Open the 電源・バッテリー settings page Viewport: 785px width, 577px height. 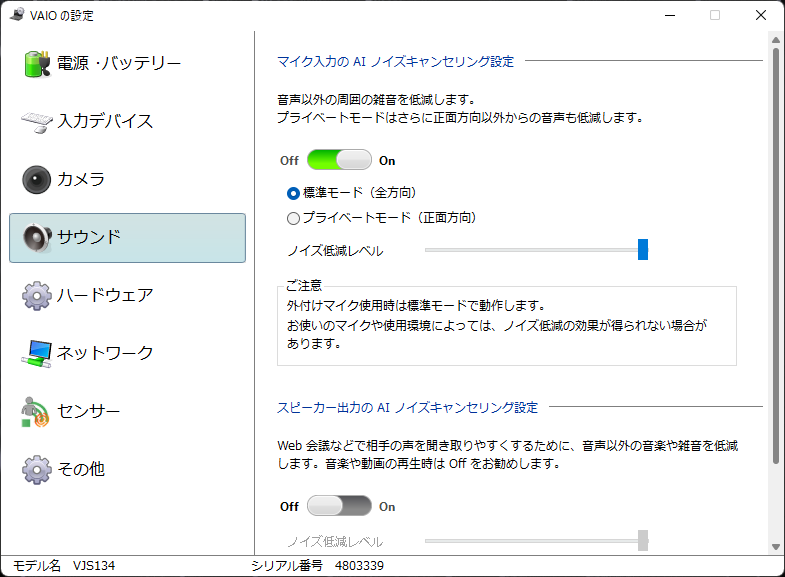(128, 64)
